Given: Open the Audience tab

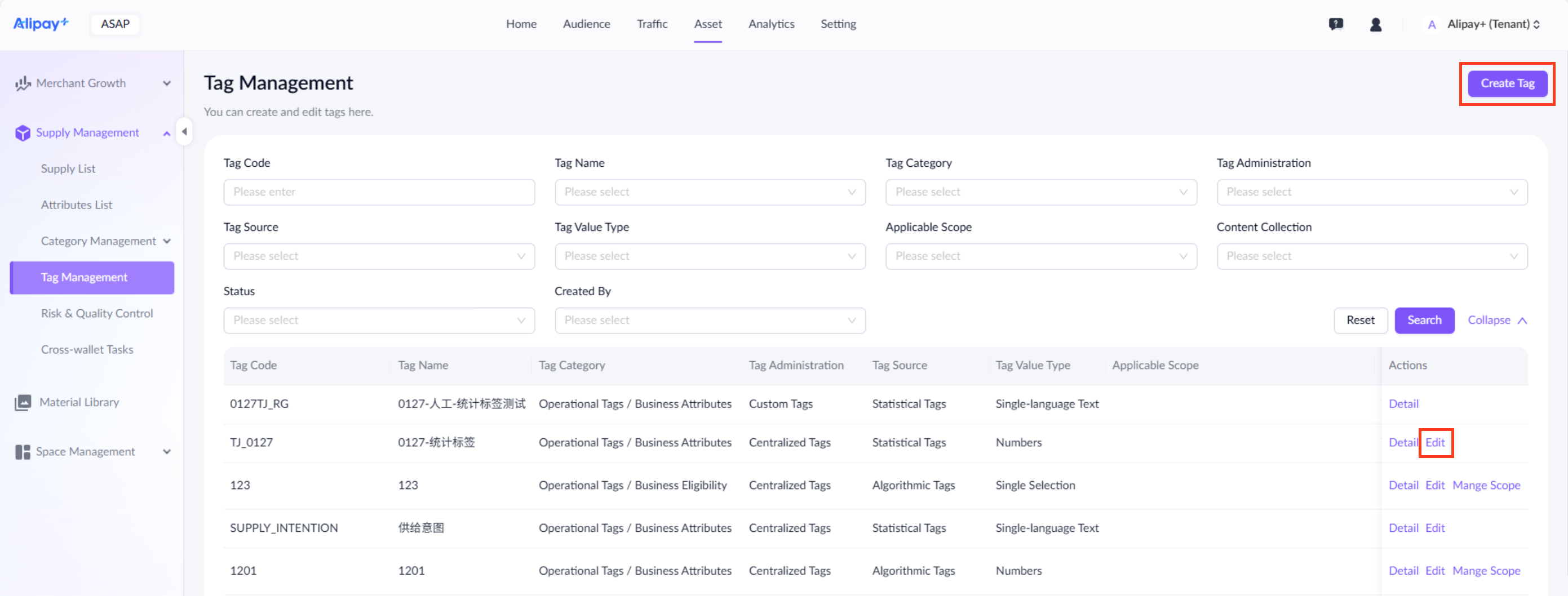Looking at the screenshot, I should [586, 24].
